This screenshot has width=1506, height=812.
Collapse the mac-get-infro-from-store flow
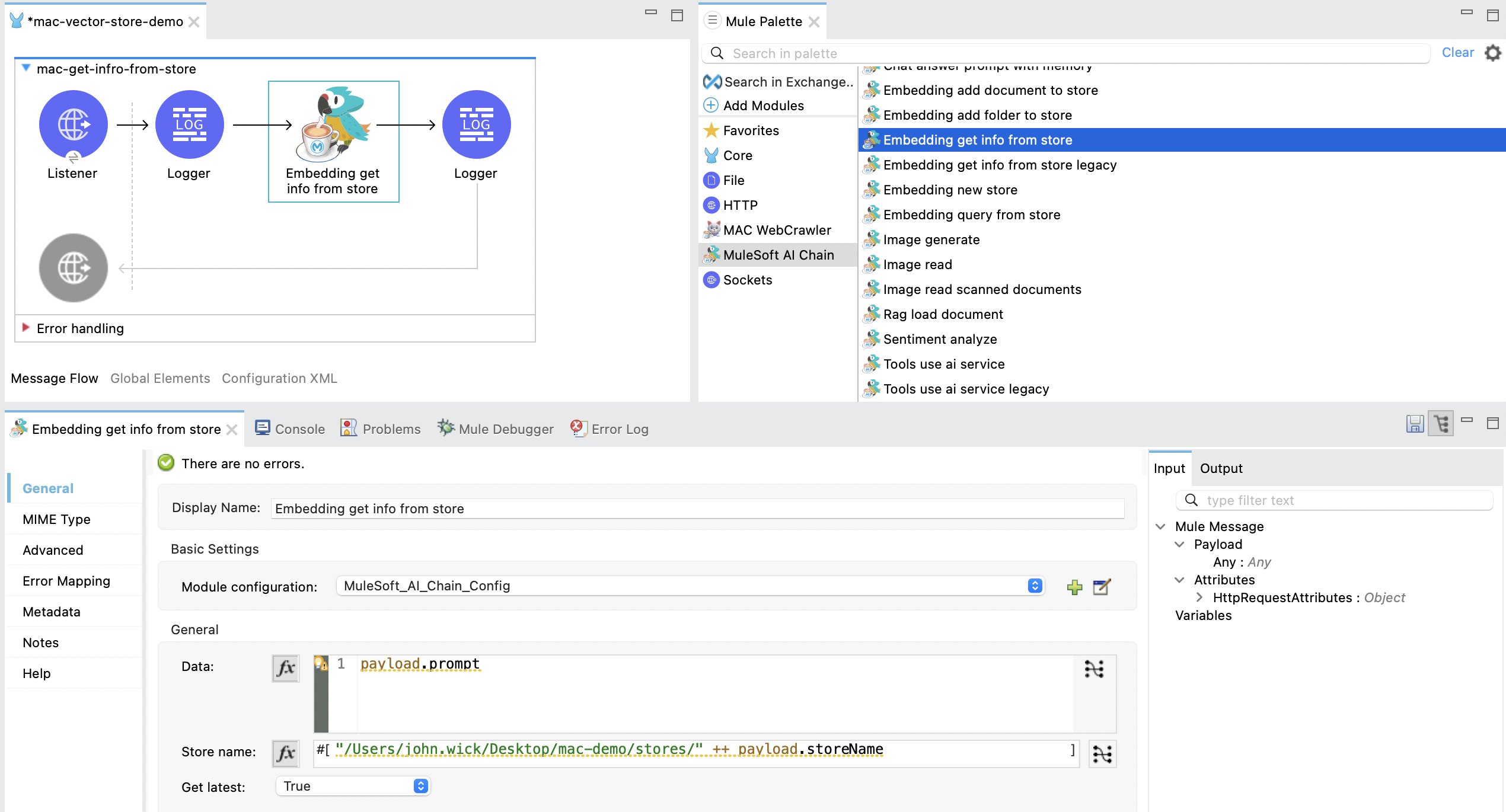(x=26, y=68)
